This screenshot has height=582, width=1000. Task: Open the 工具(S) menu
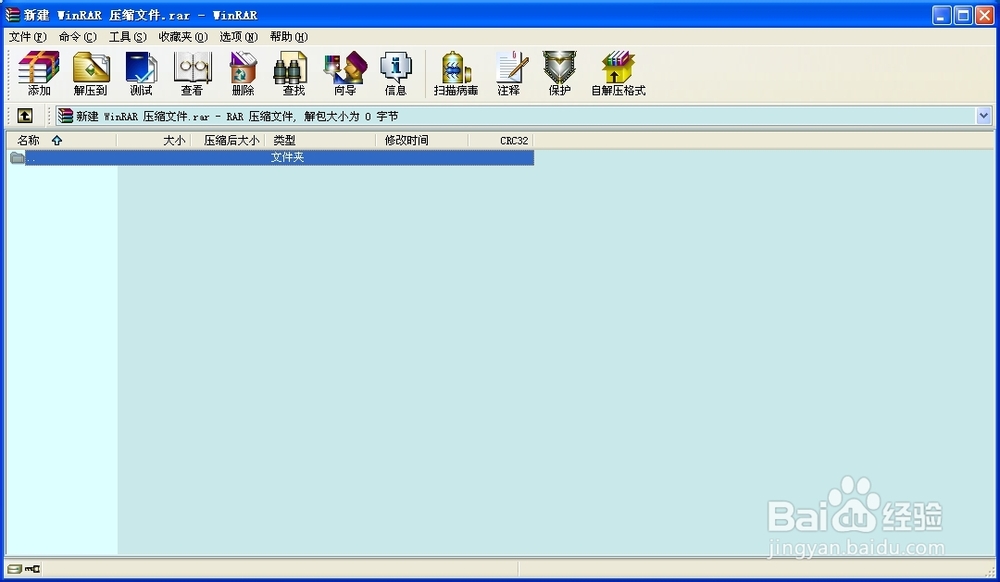[128, 37]
